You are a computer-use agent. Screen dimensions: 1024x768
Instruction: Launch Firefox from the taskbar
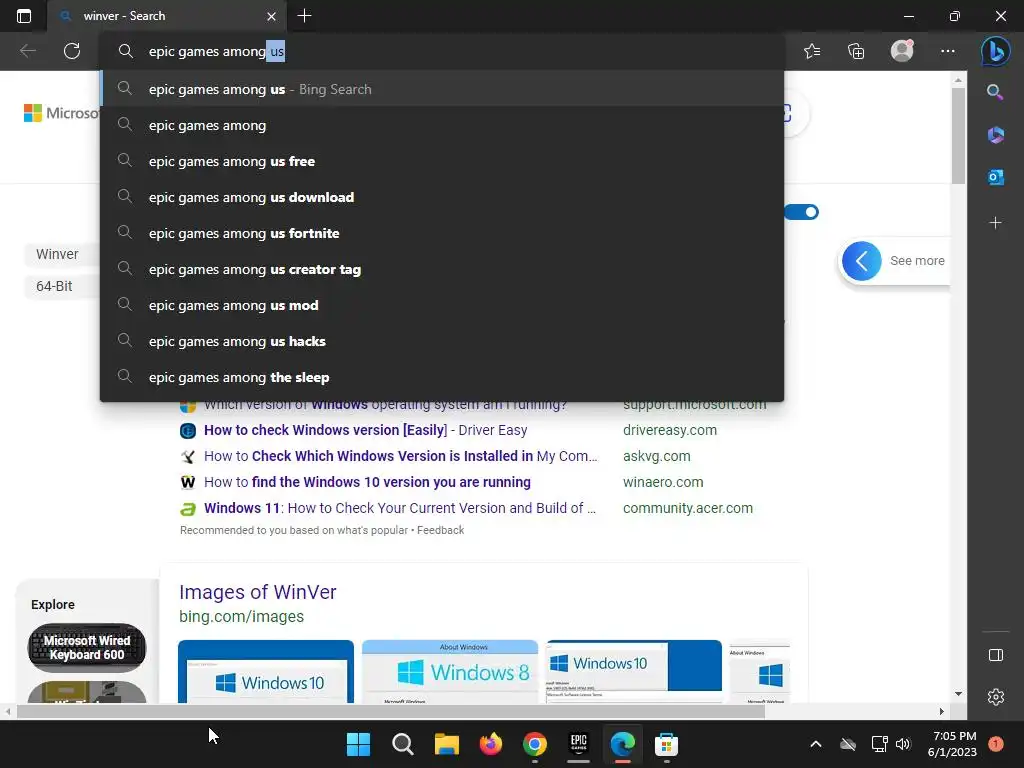pos(490,744)
